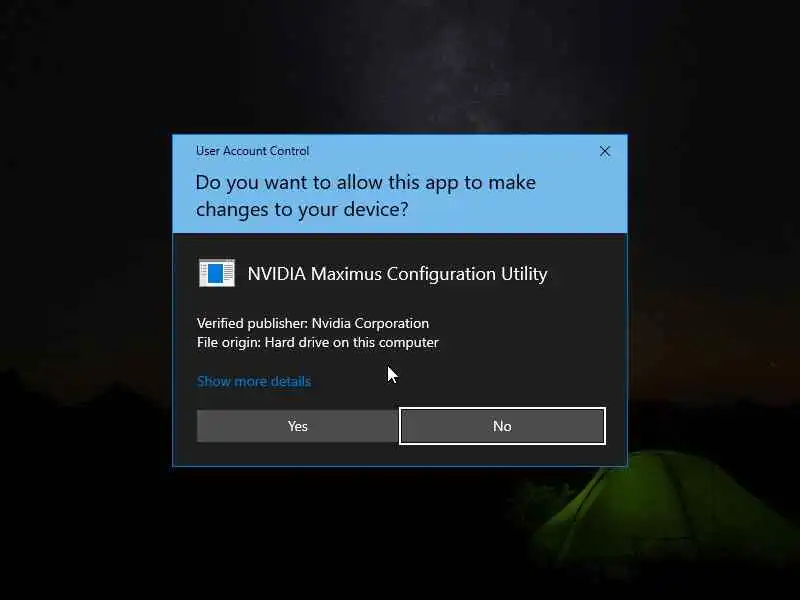Screen dimensions: 800x600
Task: Click 'Hard drive on this computer' text
Action: [x=352, y=342]
